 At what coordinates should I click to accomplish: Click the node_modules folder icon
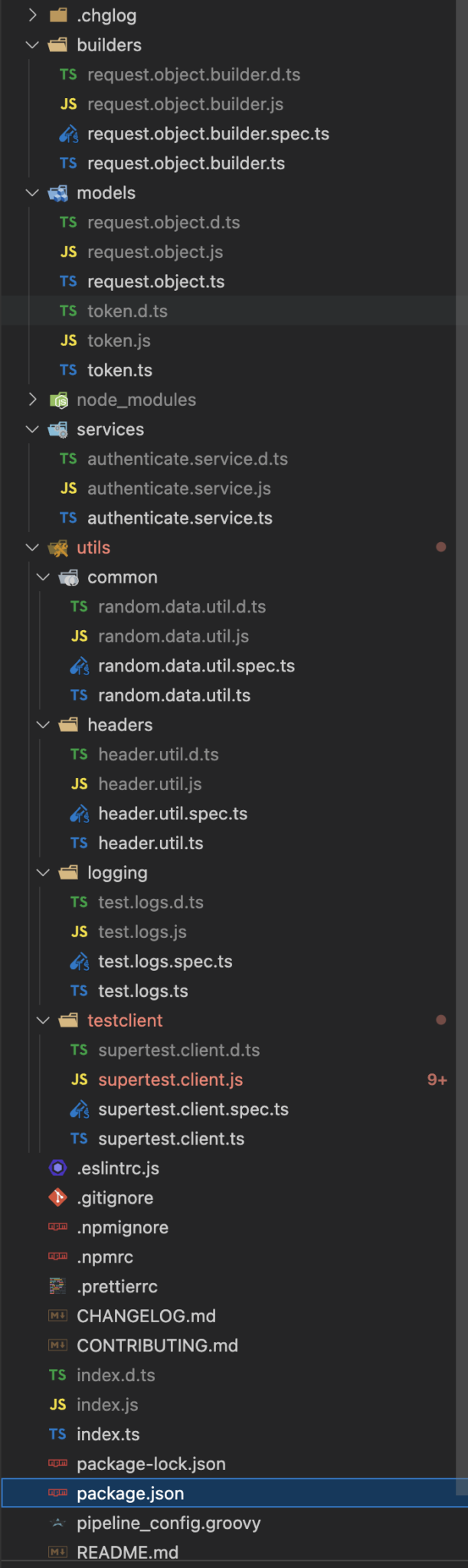point(58,400)
